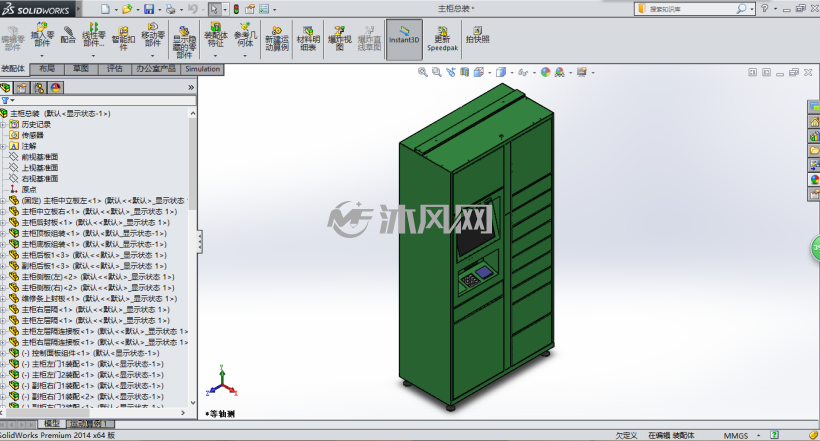Click the 配合 (Mate) tool

(x=68, y=36)
